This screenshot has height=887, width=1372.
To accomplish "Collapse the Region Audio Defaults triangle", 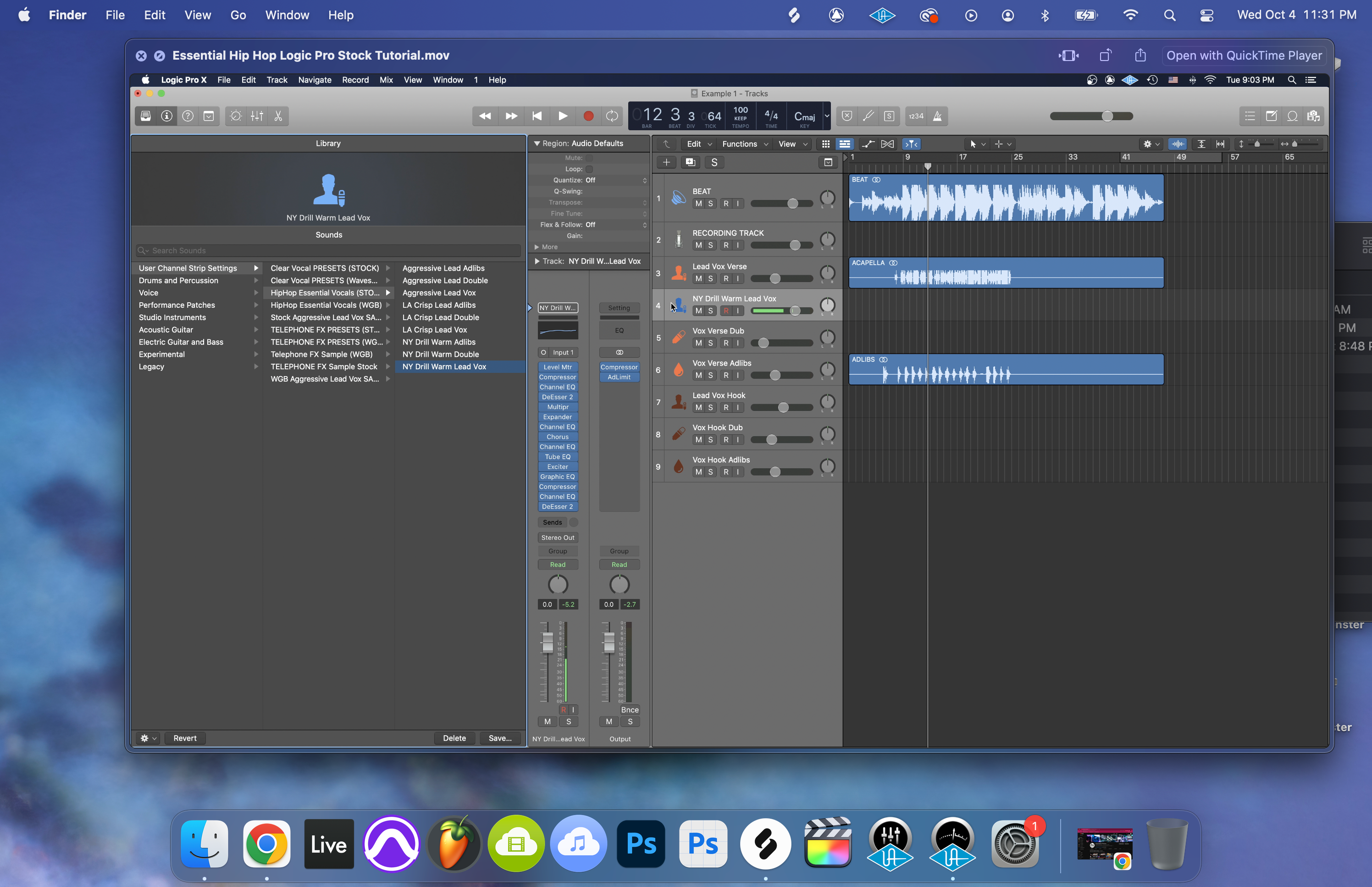I will [x=537, y=144].
